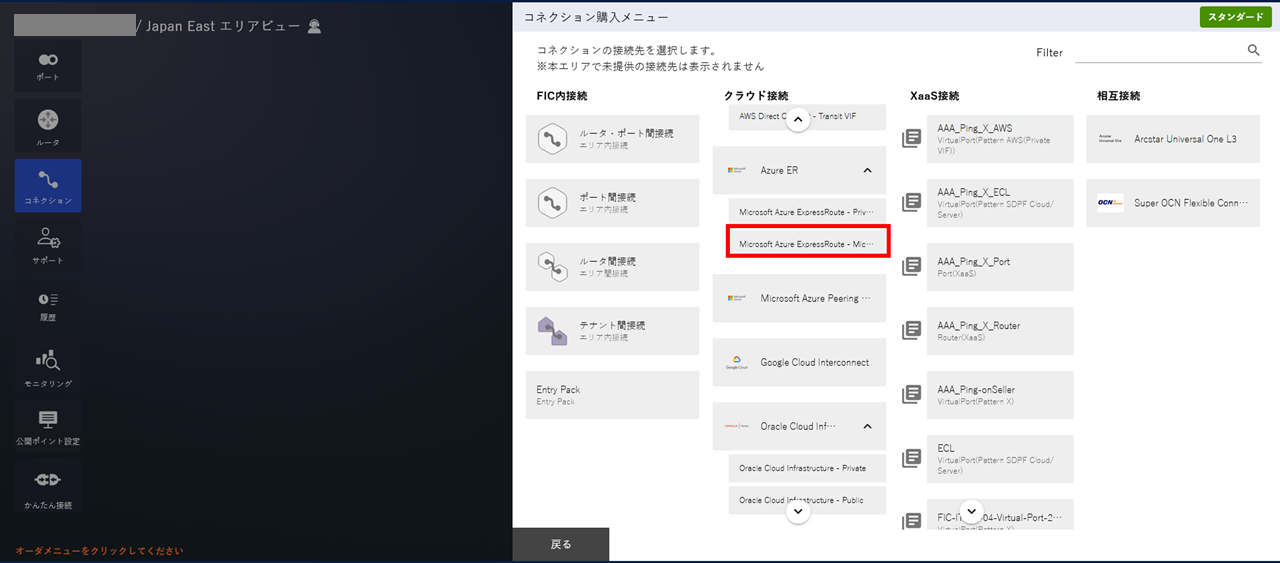Click the Arcstar Universal One logo

click(x=1110, y=139)
